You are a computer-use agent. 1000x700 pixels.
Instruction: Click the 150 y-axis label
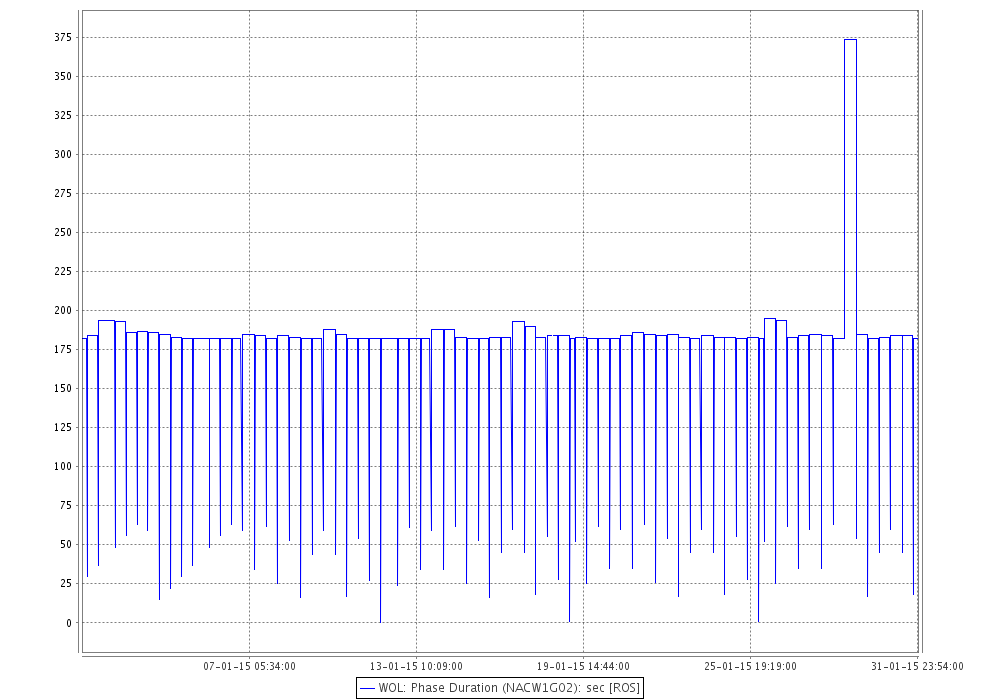(x=63, y=388)
